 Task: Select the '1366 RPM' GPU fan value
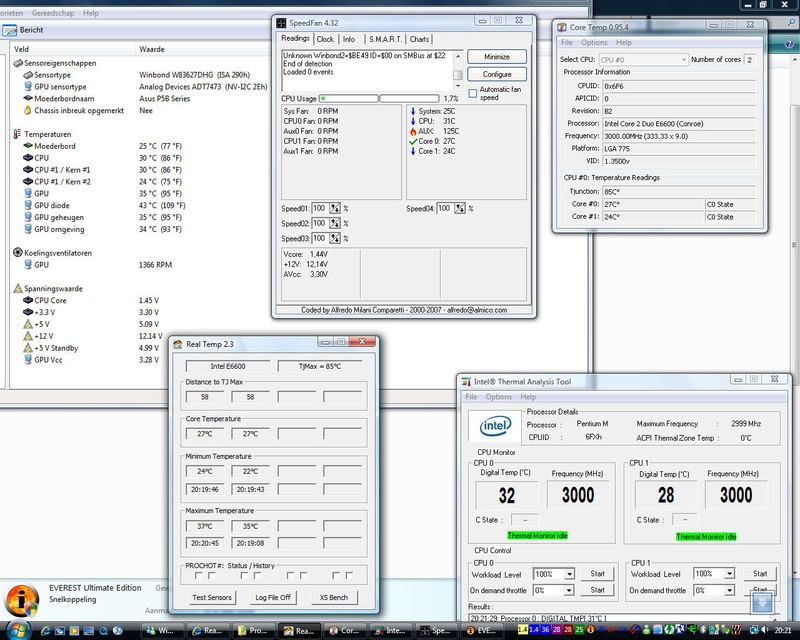(x=155, y=265)
